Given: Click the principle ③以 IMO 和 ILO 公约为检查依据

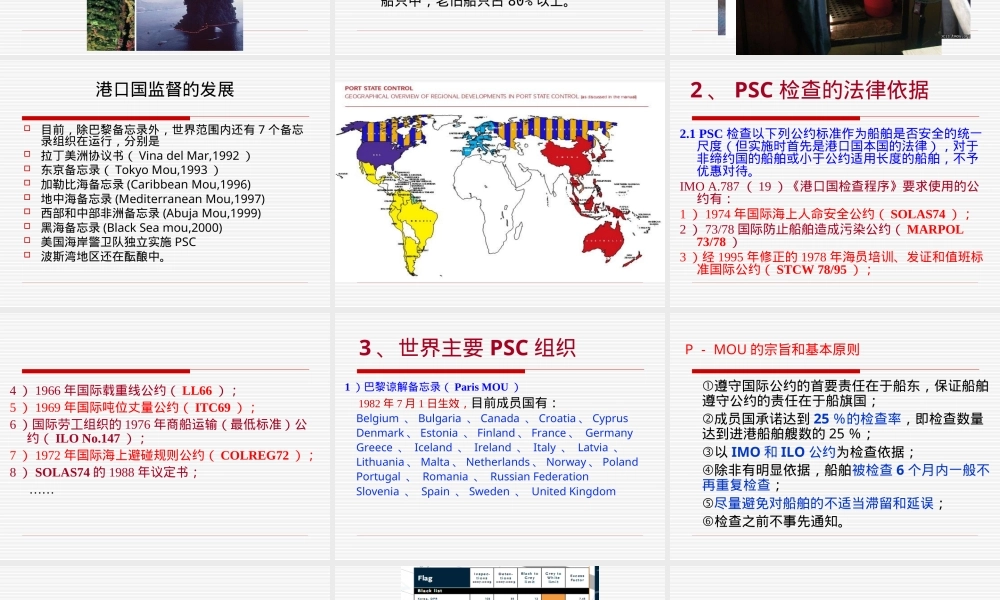Looking at the screenshot, I should point(809,452).
